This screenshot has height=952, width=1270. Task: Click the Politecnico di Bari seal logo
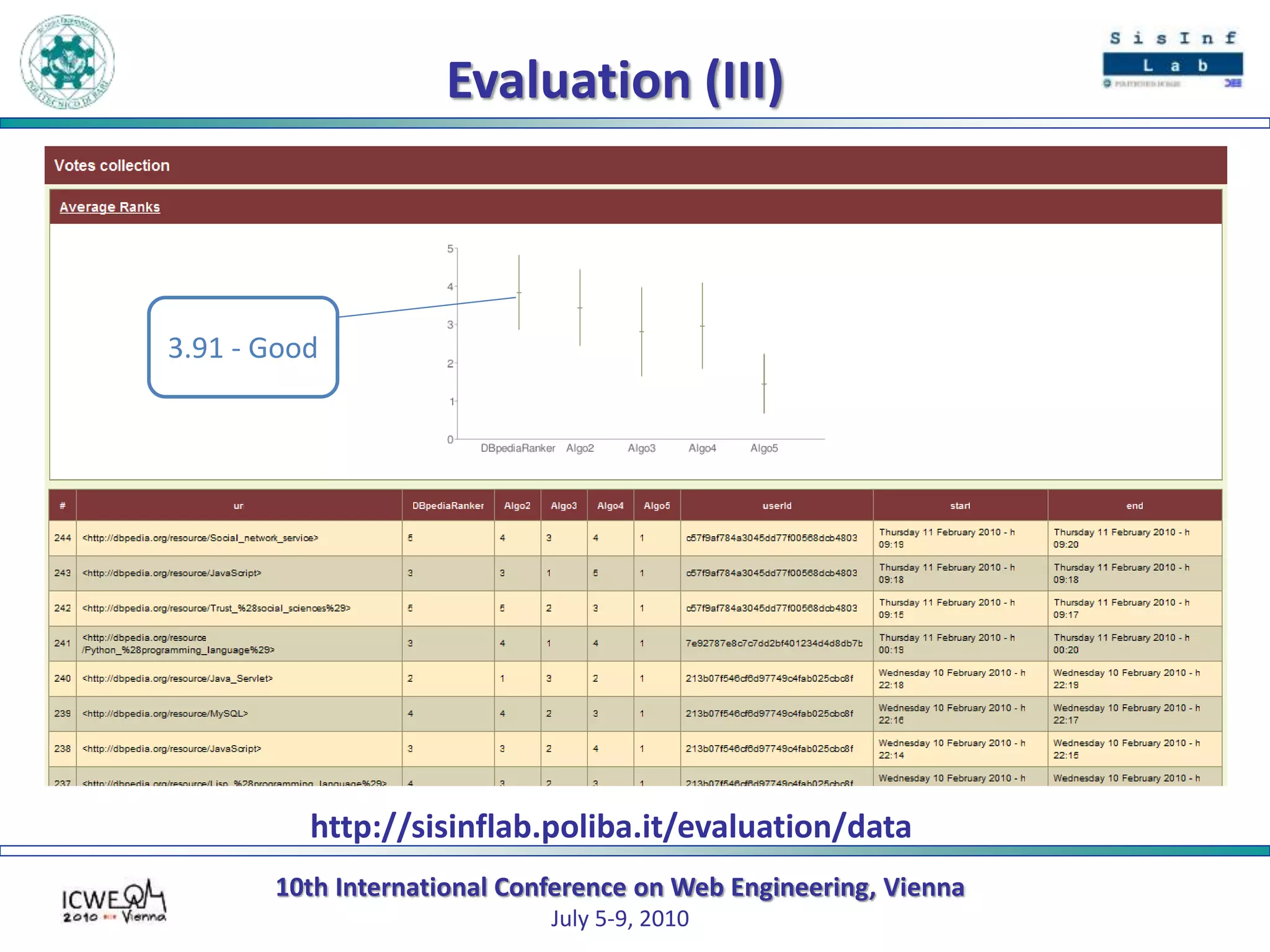67,62
